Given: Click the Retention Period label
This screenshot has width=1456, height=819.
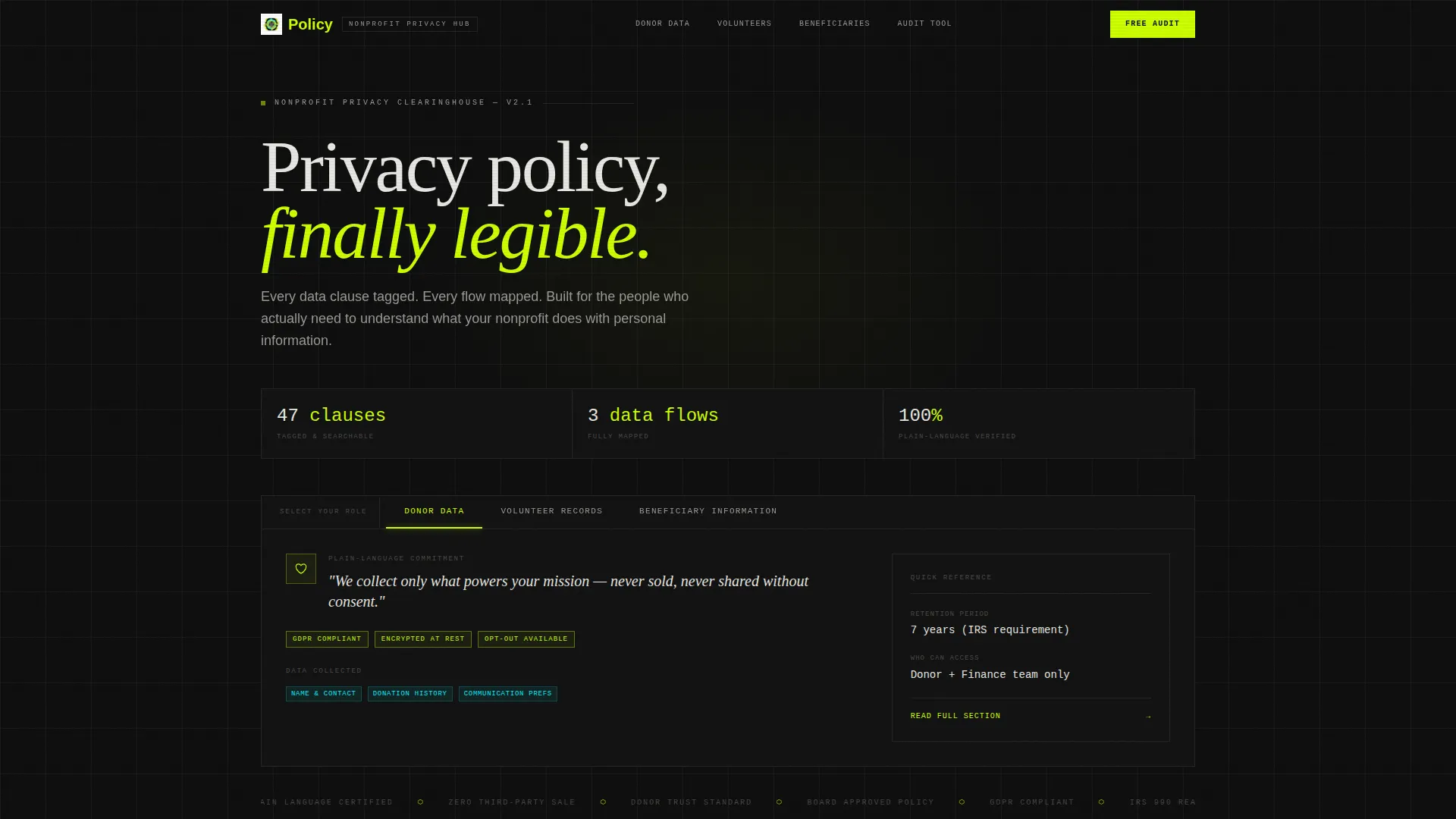Looking at the screenshot, I should point(949,614).
